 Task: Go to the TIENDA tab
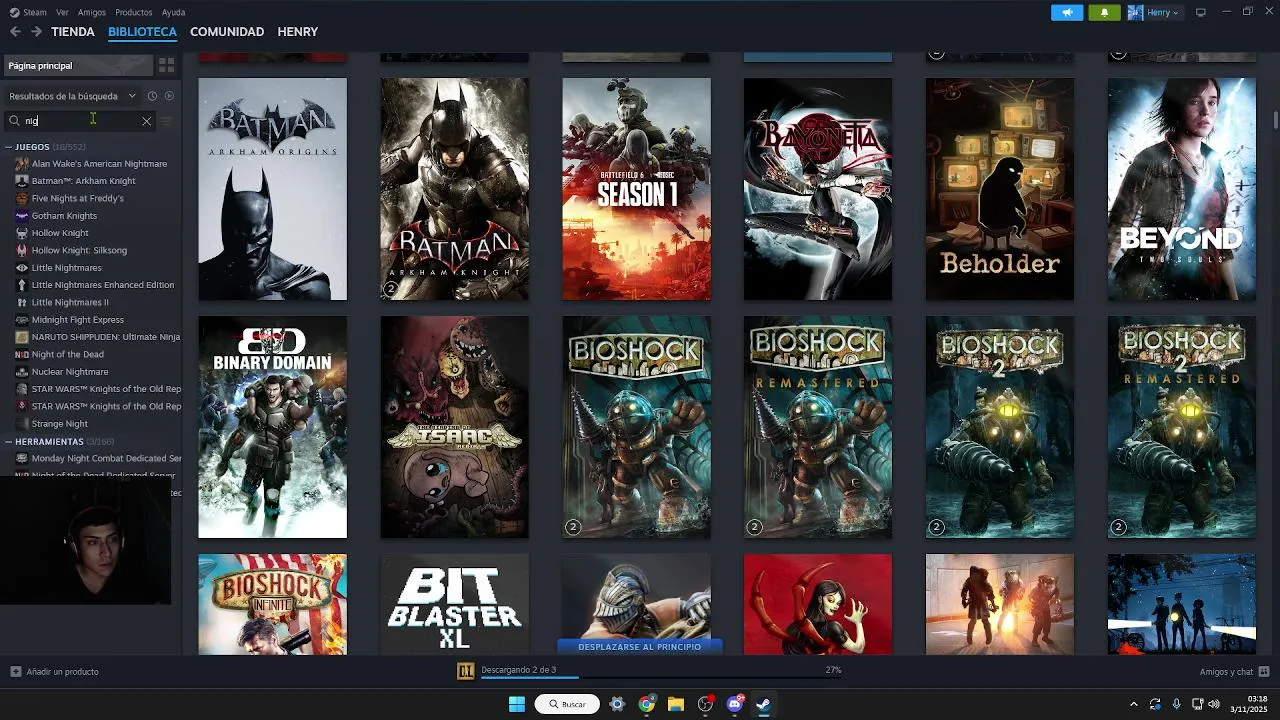73,32
